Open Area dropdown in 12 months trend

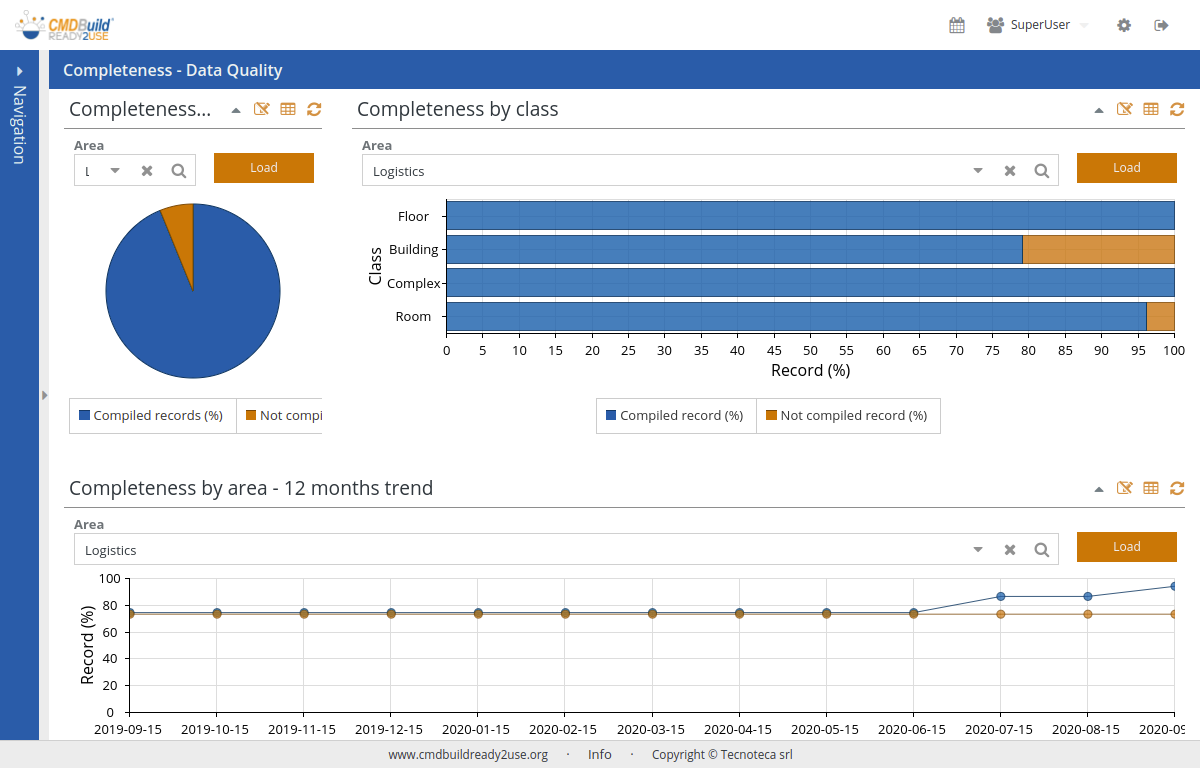[x=978, y=550]
